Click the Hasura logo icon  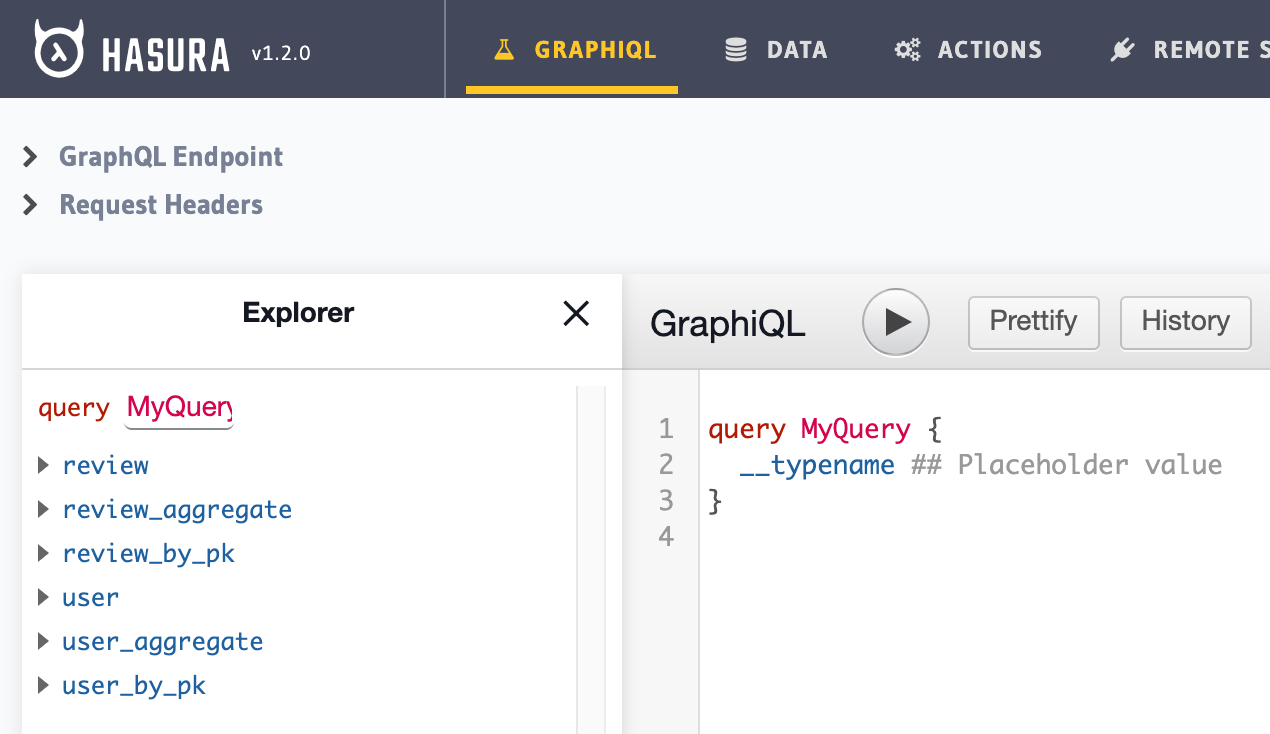coord(60,49)
